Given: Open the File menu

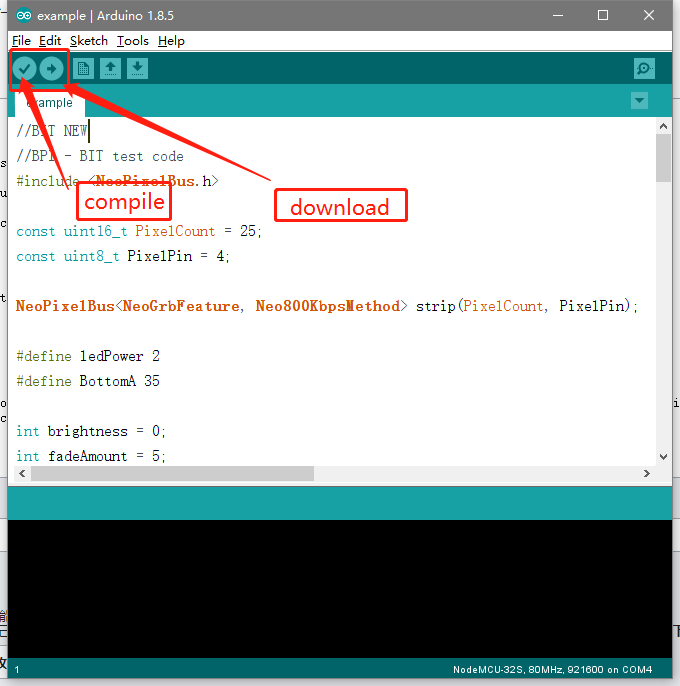Looking at the screenshot, I should click(21, 41).
